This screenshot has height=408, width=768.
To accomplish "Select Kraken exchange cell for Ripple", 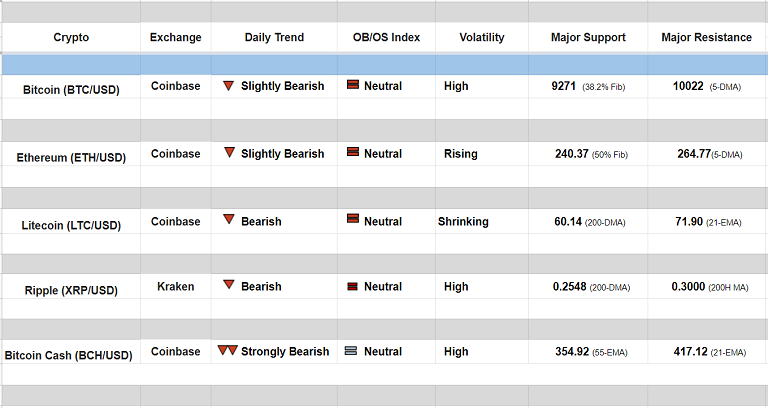I will point(175,287).
